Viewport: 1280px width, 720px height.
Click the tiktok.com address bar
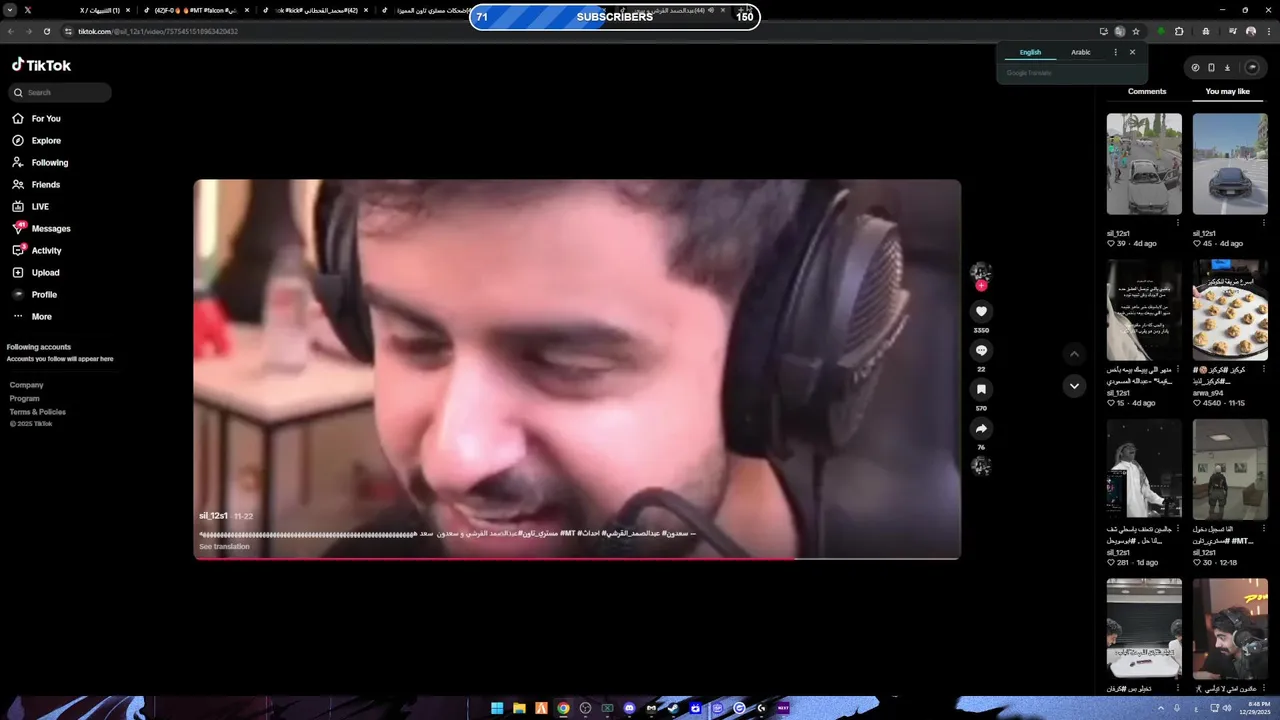coord(580,31)
